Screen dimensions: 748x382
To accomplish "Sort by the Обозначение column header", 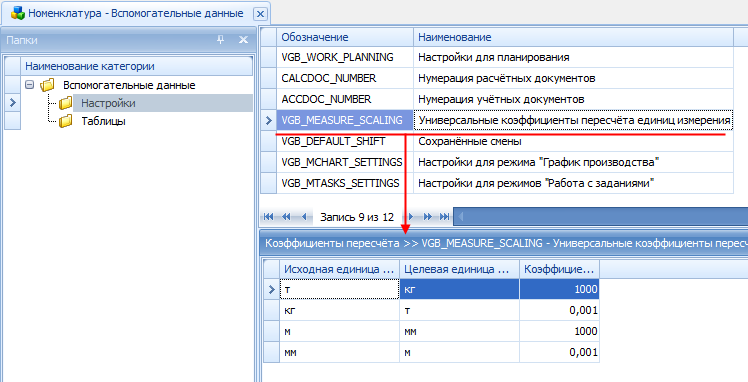I will (345, 37).
